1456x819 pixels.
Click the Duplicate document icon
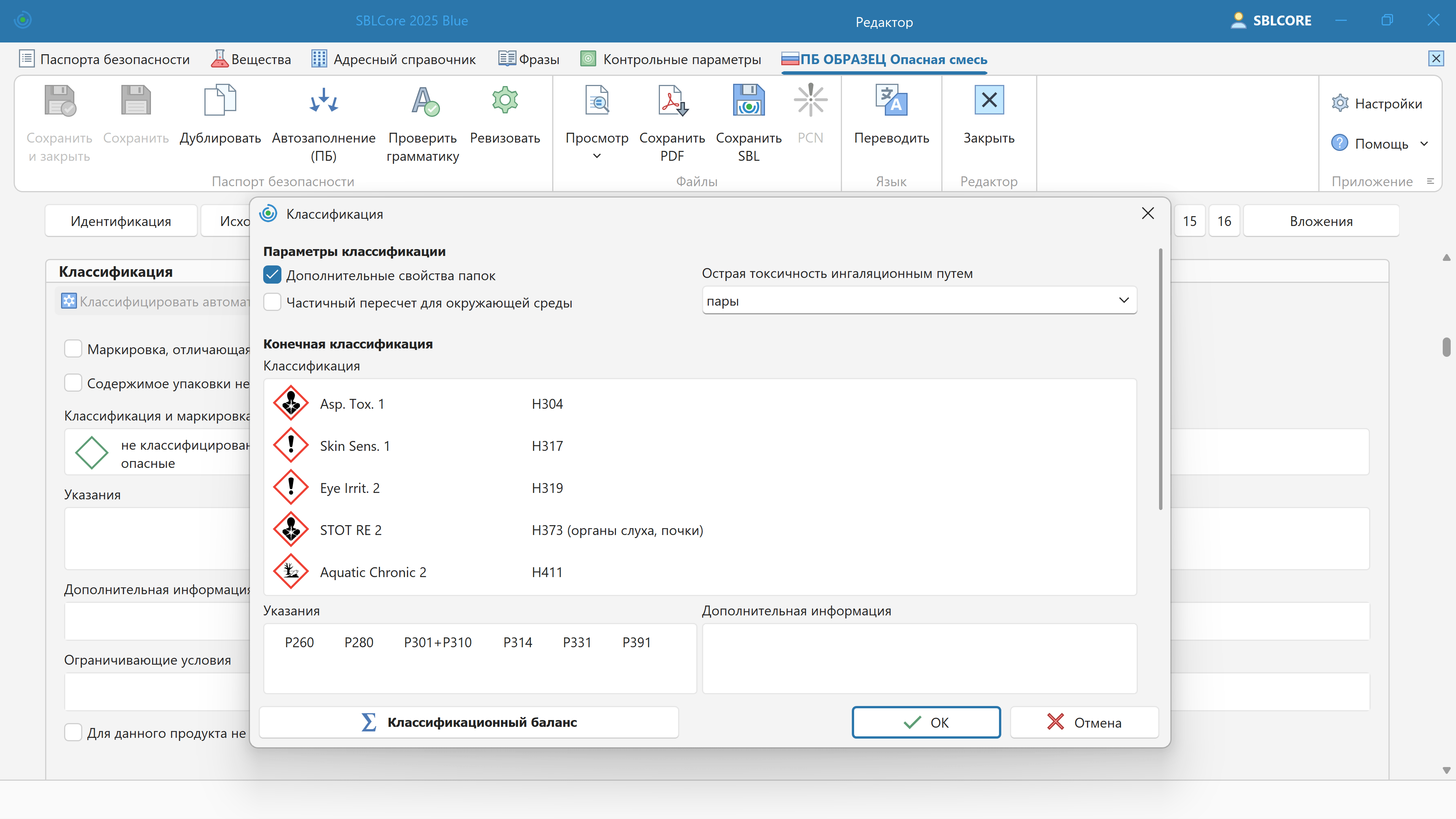[x=220, y=100]
